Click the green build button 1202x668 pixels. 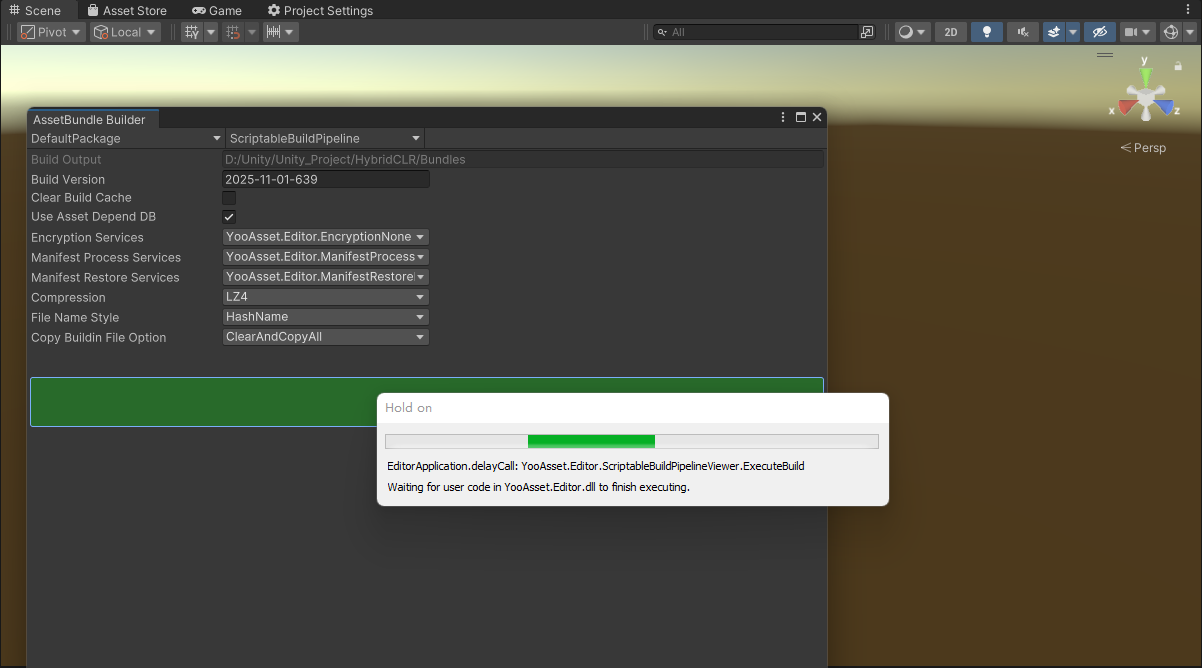pyautogui.click(x=427, y=402)
